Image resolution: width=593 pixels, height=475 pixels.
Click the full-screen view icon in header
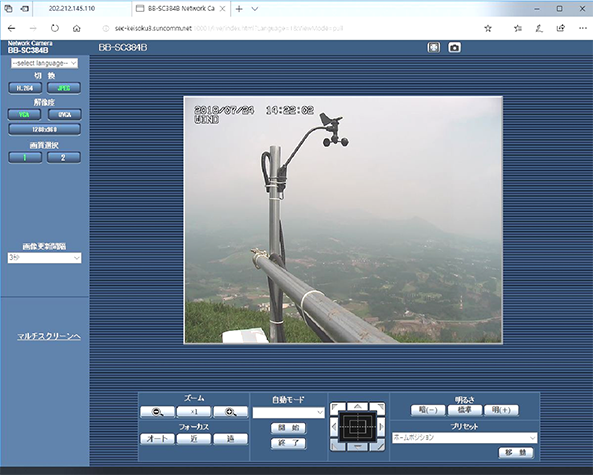[433, 48]
